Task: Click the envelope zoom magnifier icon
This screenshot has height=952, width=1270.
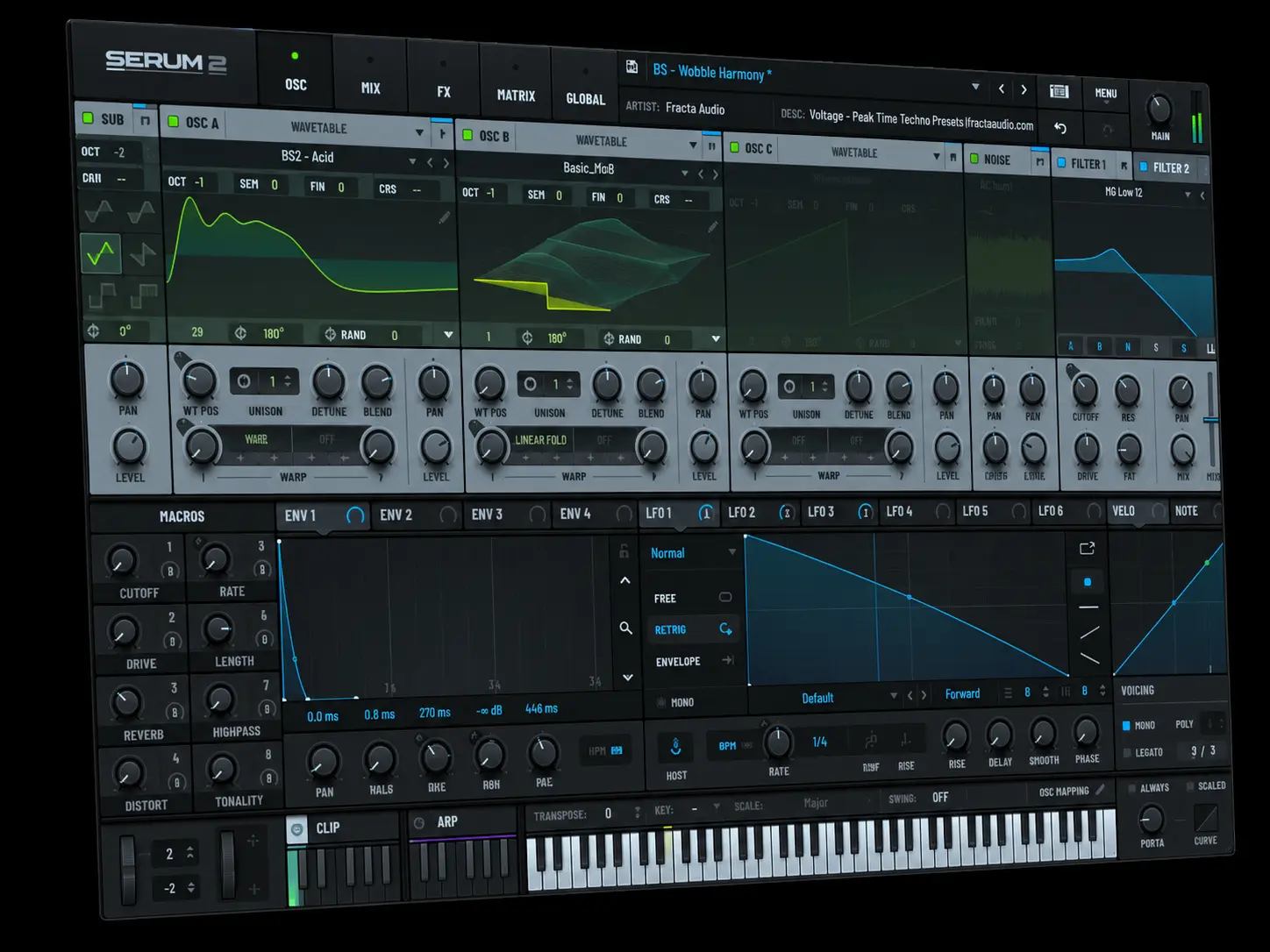Action: coord(625,628)
